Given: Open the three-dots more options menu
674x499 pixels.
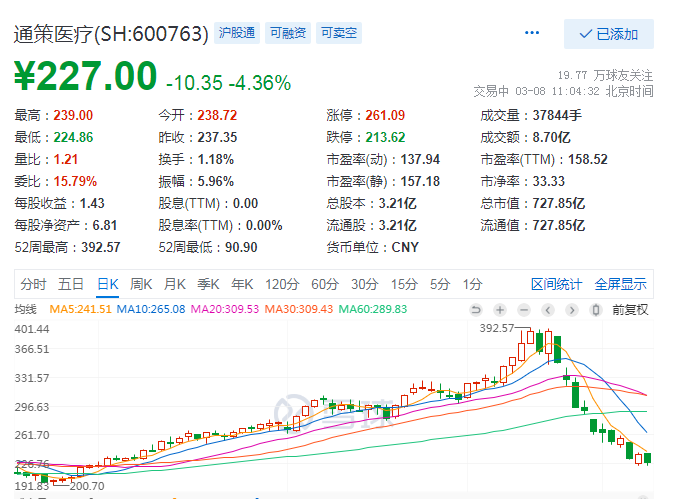Looking at the screenshot, I should (532, 33).
